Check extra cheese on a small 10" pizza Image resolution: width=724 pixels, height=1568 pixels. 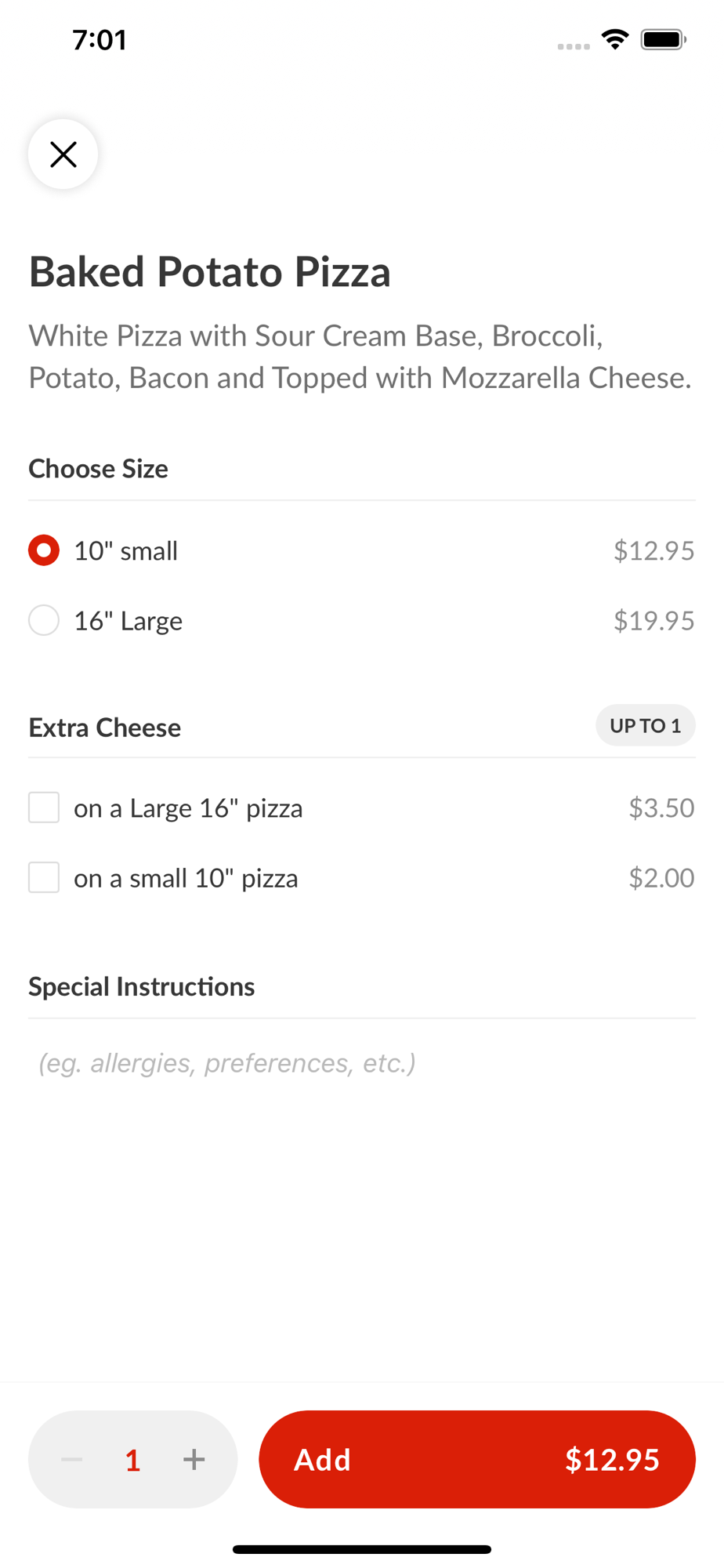tap(44, 878)
